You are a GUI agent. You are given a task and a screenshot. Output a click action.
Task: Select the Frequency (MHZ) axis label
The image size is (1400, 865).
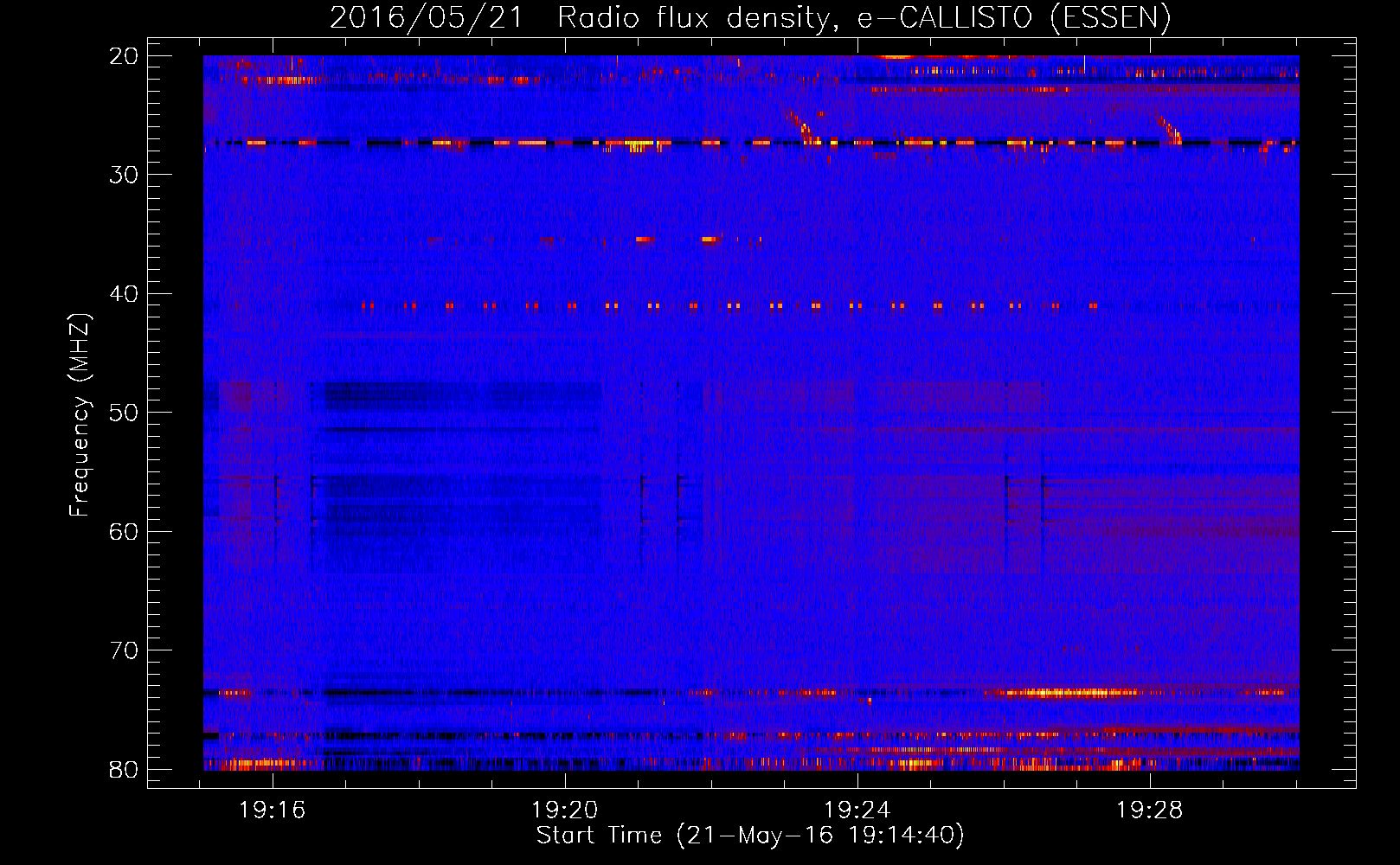point(80,415)
